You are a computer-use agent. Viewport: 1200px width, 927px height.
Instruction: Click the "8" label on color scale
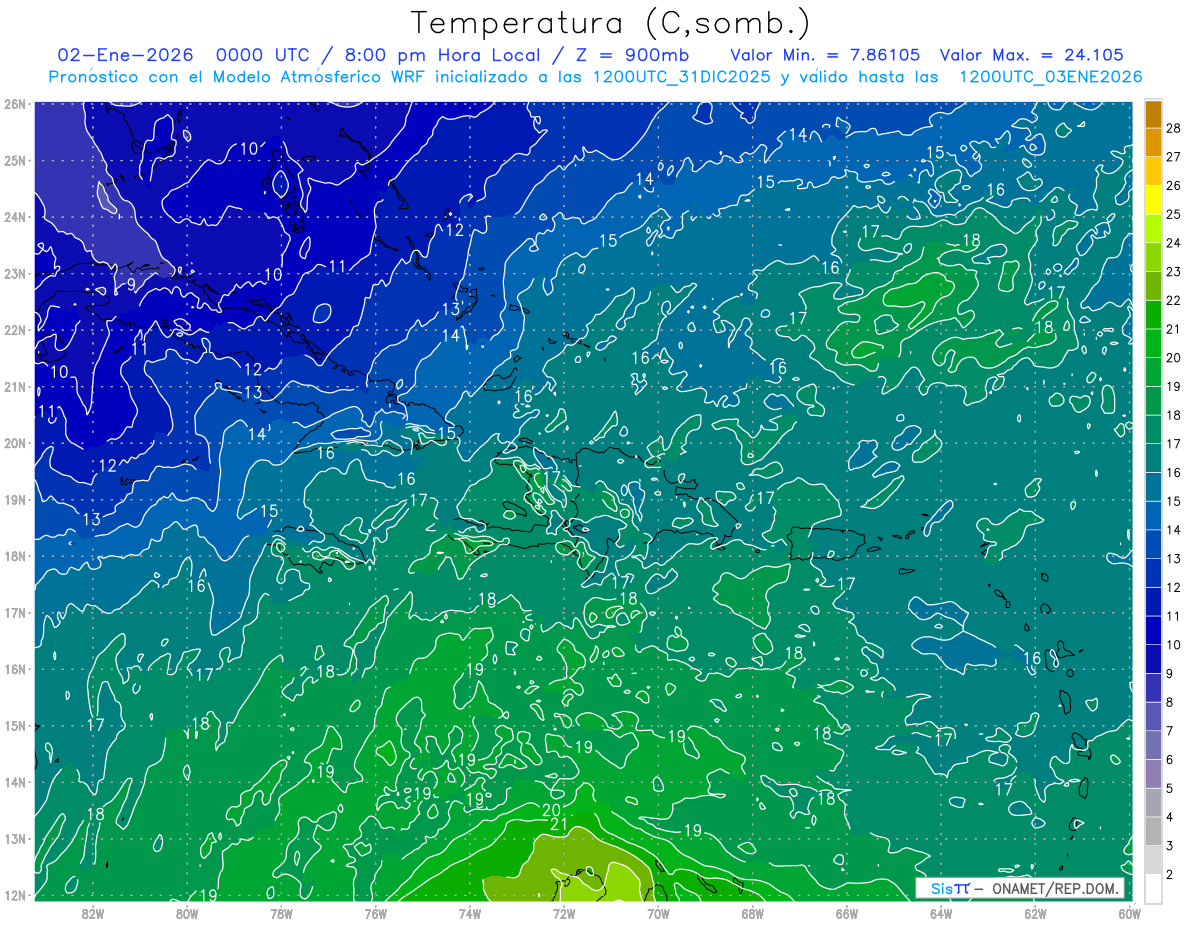tap(1170, 702)
